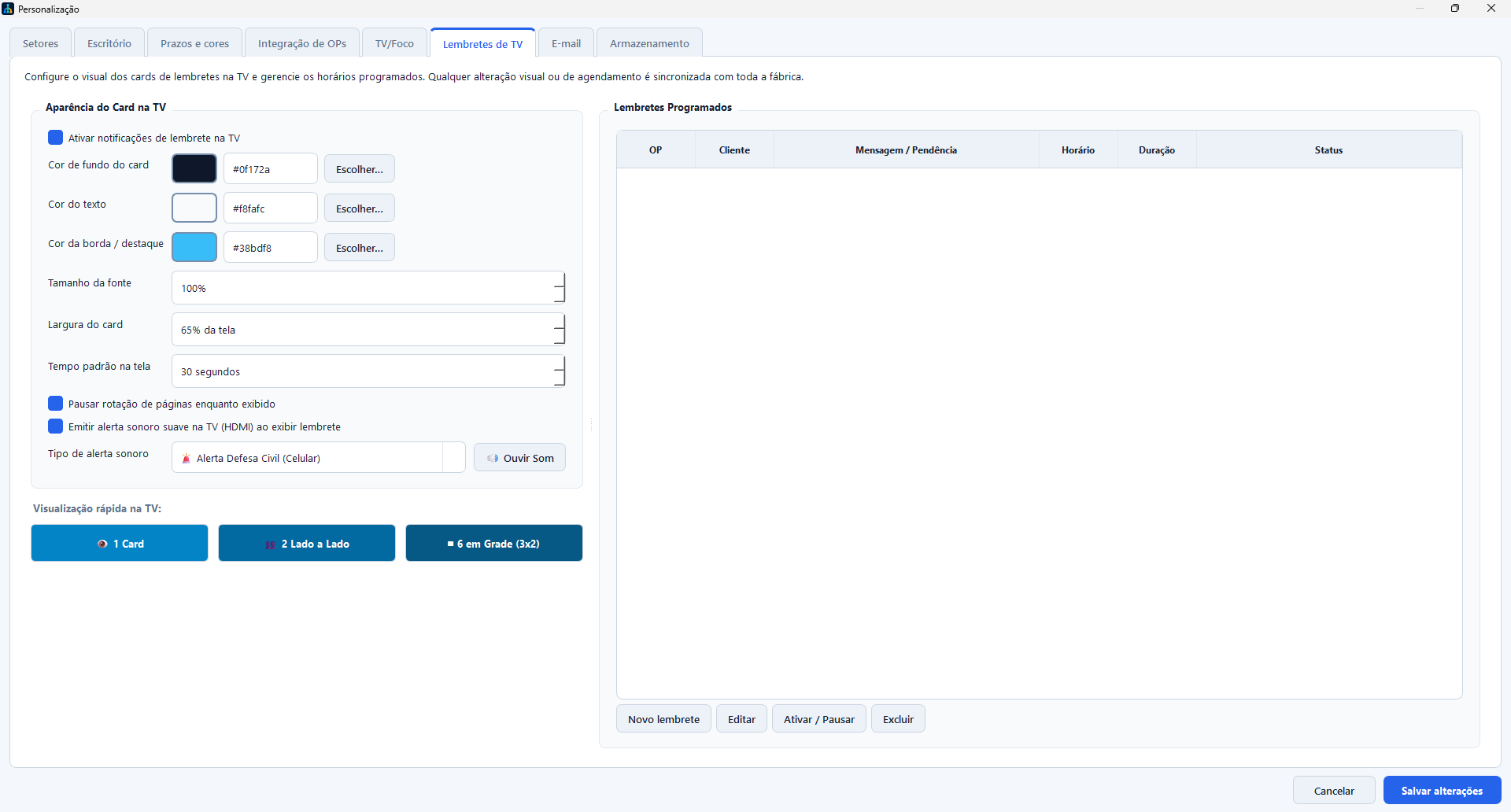Switch to the Setores tab
Viewport: 1511px width, 812px height.
[x=40, y=43]
